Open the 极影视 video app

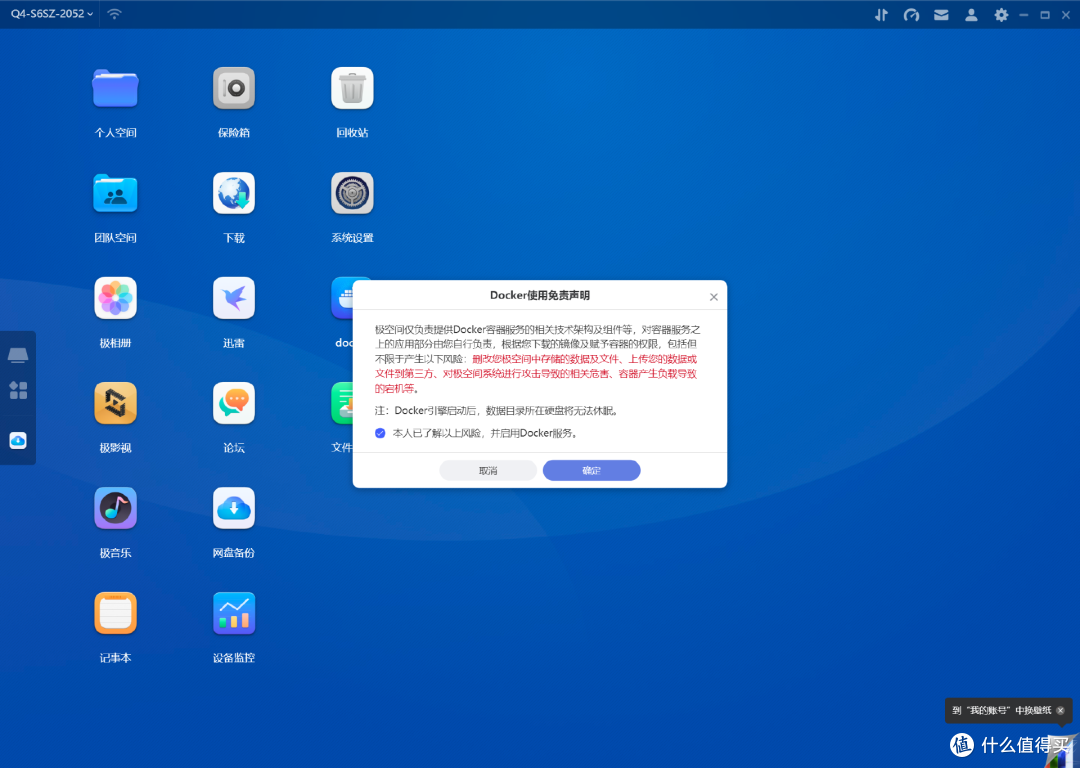click(x=116, y=404)
